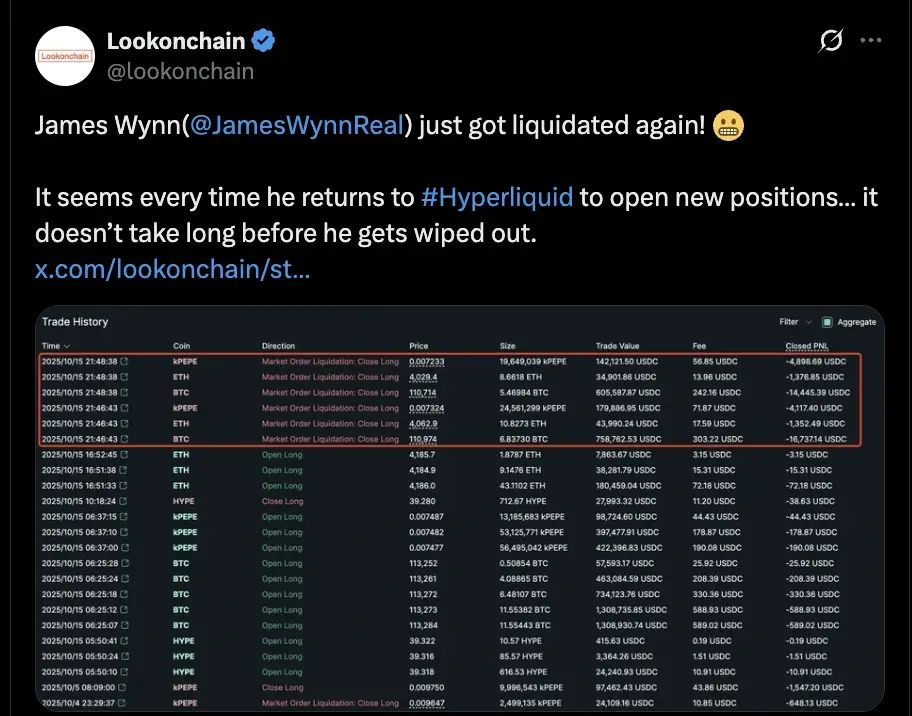
Task: Click the Lookonchain profile avatar
Action: point(65,56)
